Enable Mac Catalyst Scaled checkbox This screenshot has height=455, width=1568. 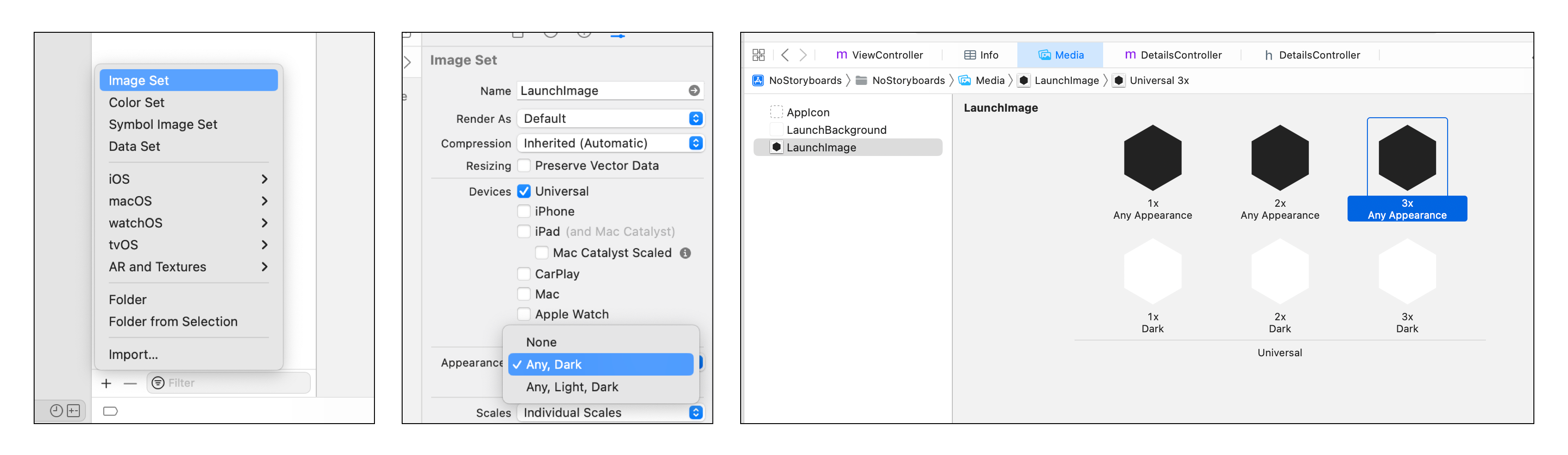[542, 253]
